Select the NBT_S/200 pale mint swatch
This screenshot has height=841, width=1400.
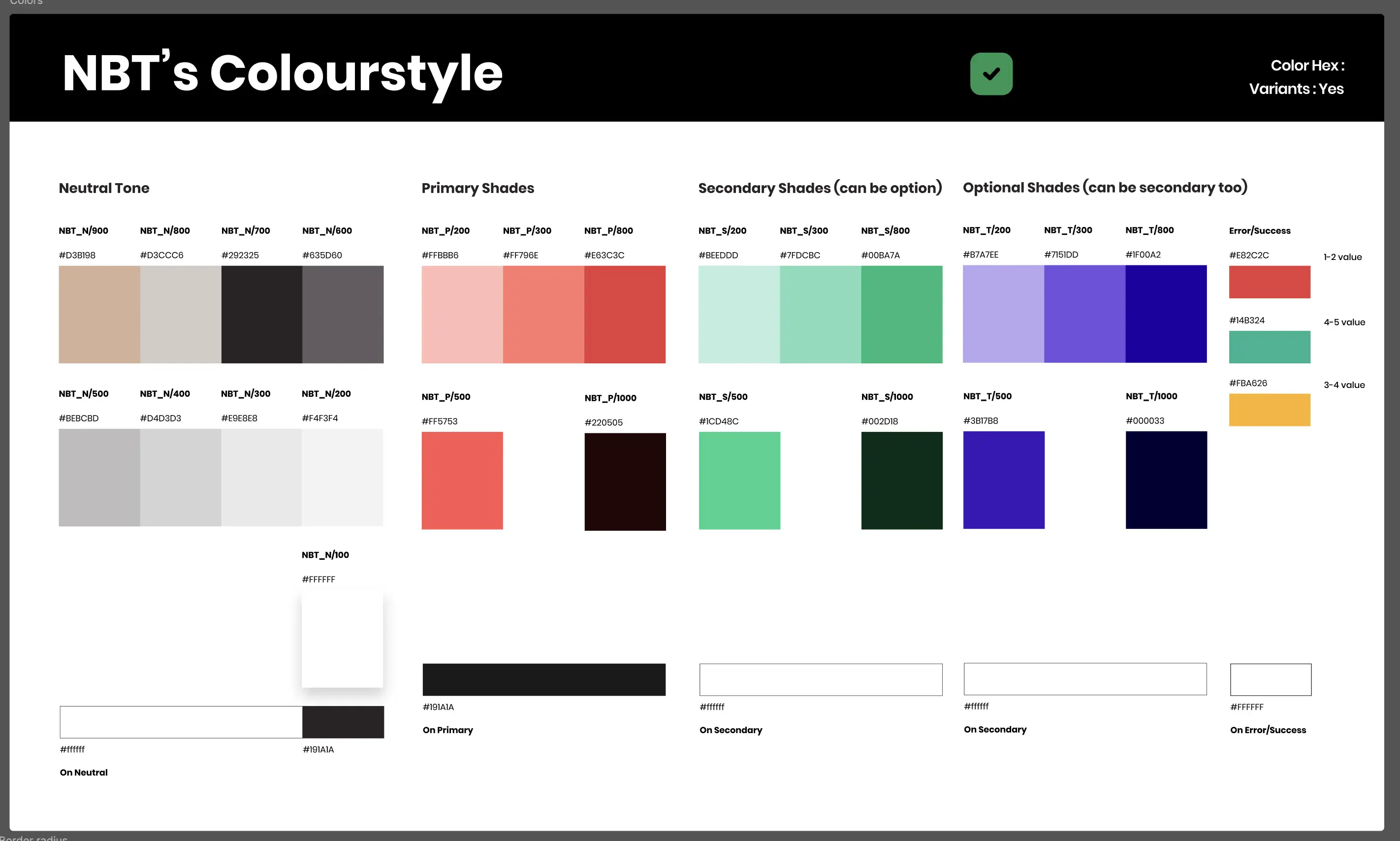point(739,315)
